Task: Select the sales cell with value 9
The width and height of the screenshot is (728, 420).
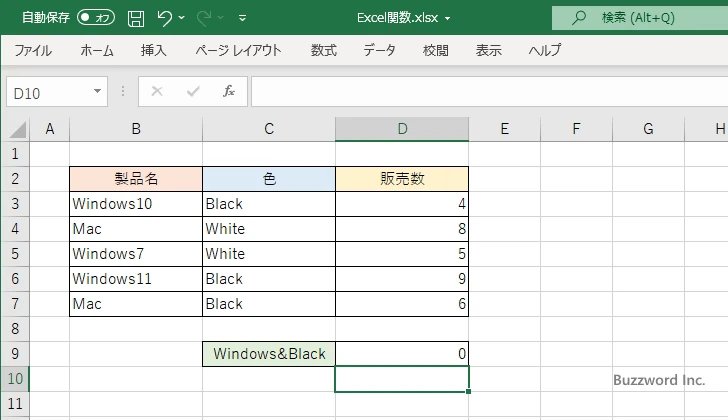Action: 402,279
